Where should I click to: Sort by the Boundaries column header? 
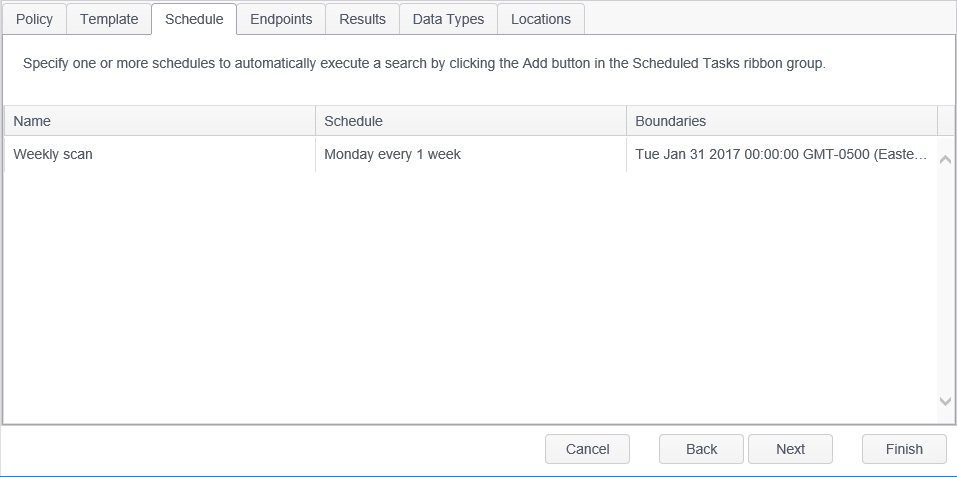pos(782,121)
